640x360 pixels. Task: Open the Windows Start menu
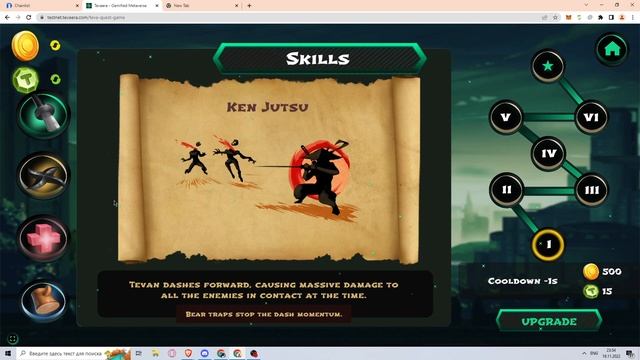[x=8, y=353]
